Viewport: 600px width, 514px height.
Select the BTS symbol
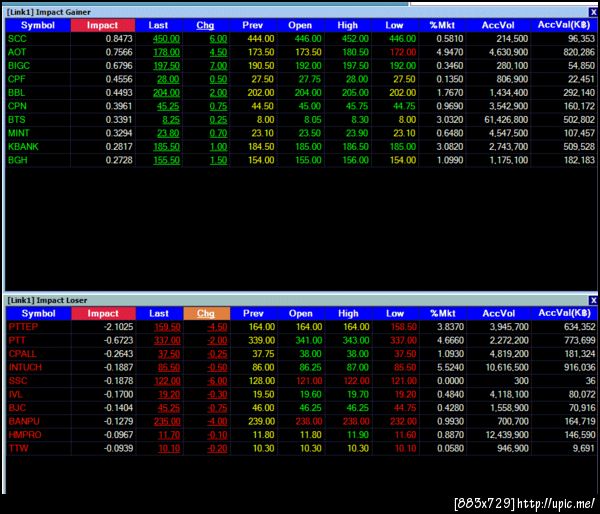tap(16, 120)
